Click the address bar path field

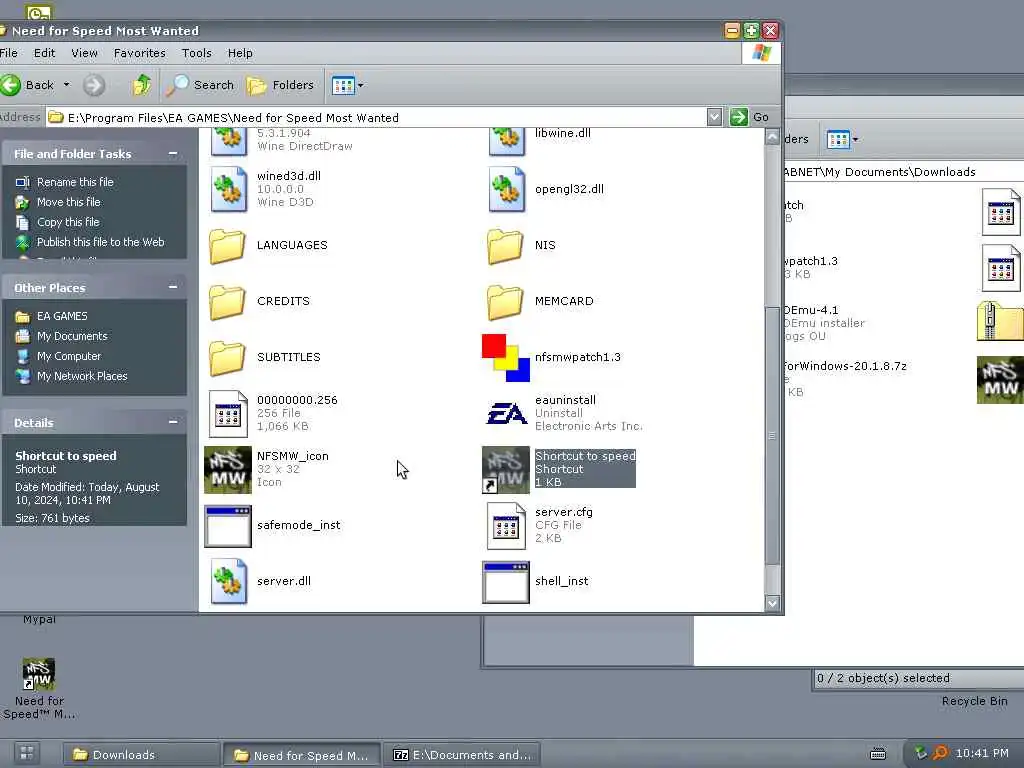point(376,118)
